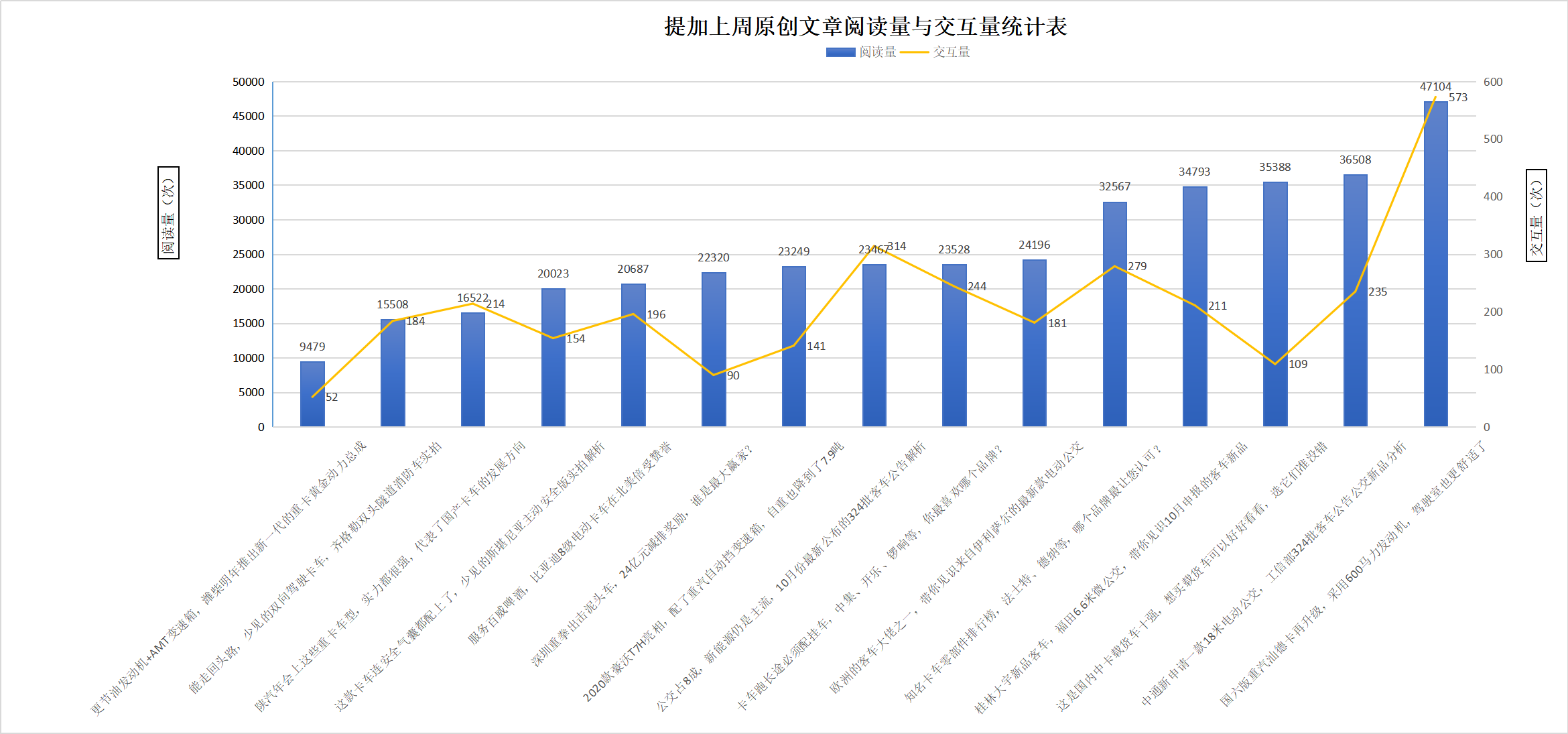Viewport: 1568px width, 734px height.
Task: Click the data label 573 on the line
Action: click(1458, 98)
